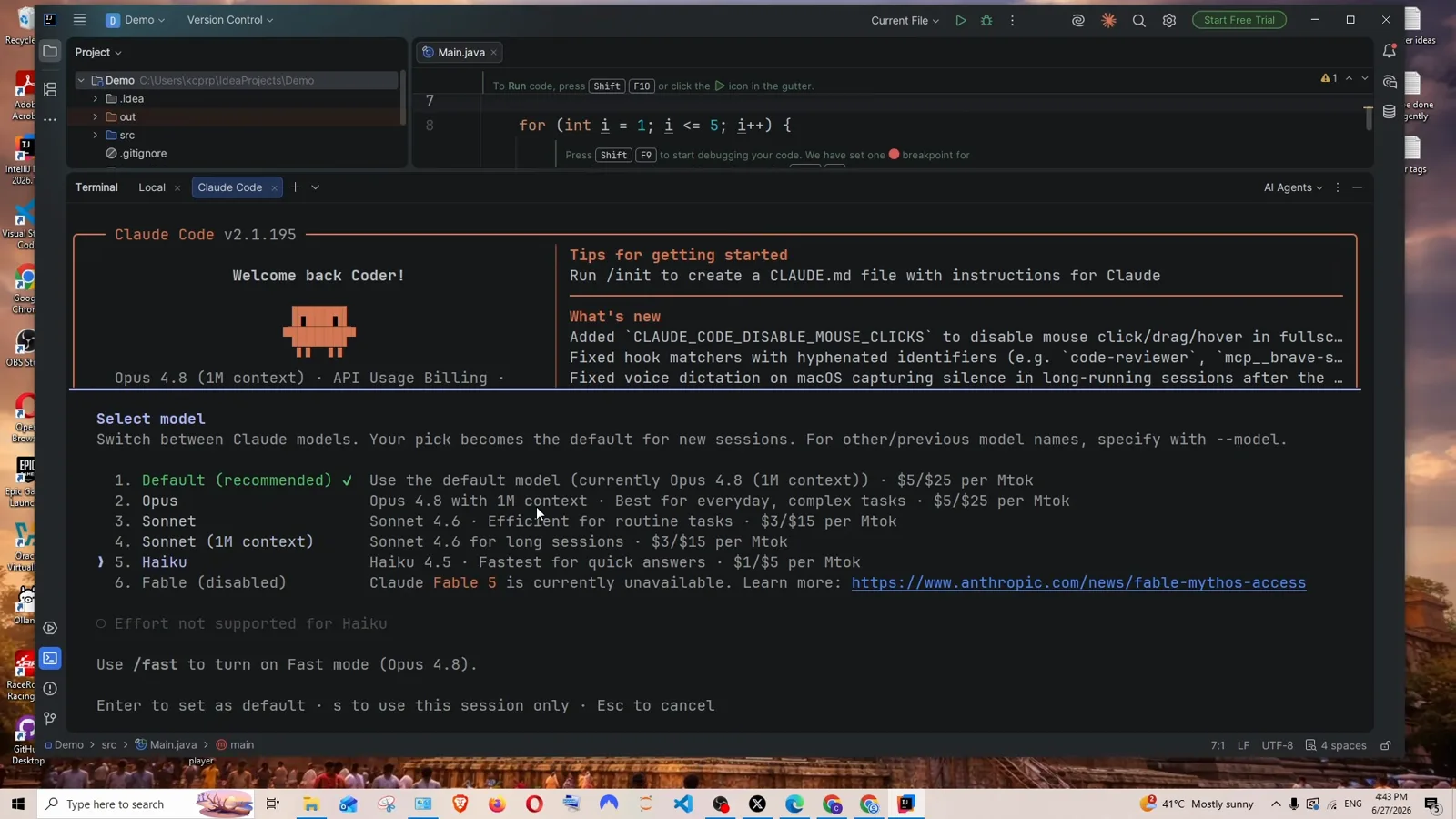Screen dimensions: 1456x819
Task: Open the fable-mythos-access anthropic link
Action: click(x=1078, y=583)
